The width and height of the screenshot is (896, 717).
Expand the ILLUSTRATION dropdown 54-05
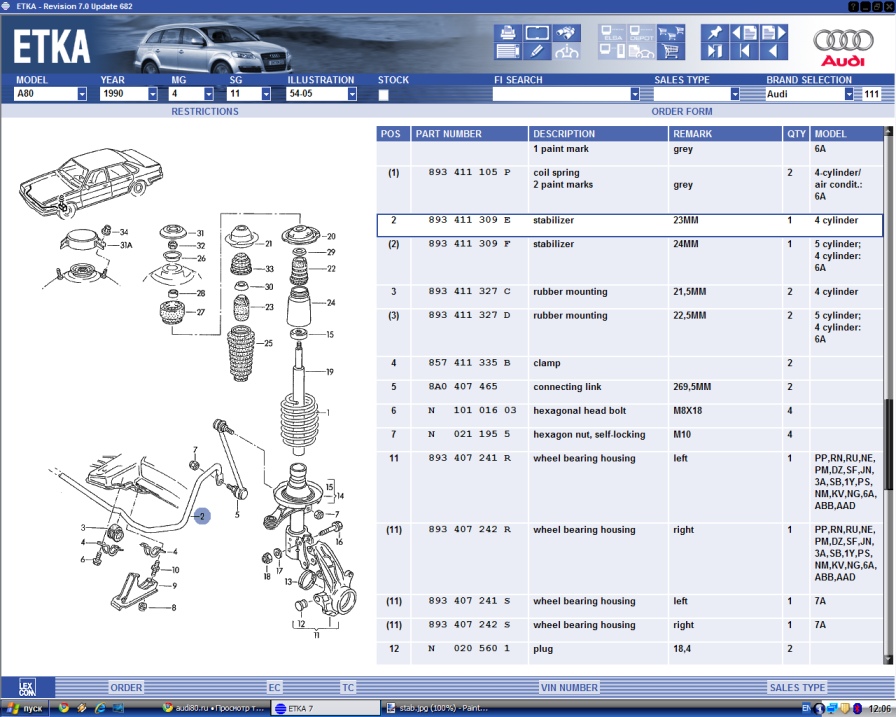point(352,94)
